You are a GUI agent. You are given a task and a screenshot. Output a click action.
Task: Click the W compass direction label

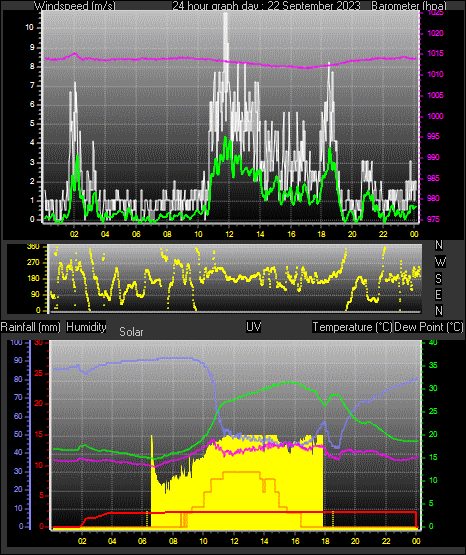click(x=440, y=262)
